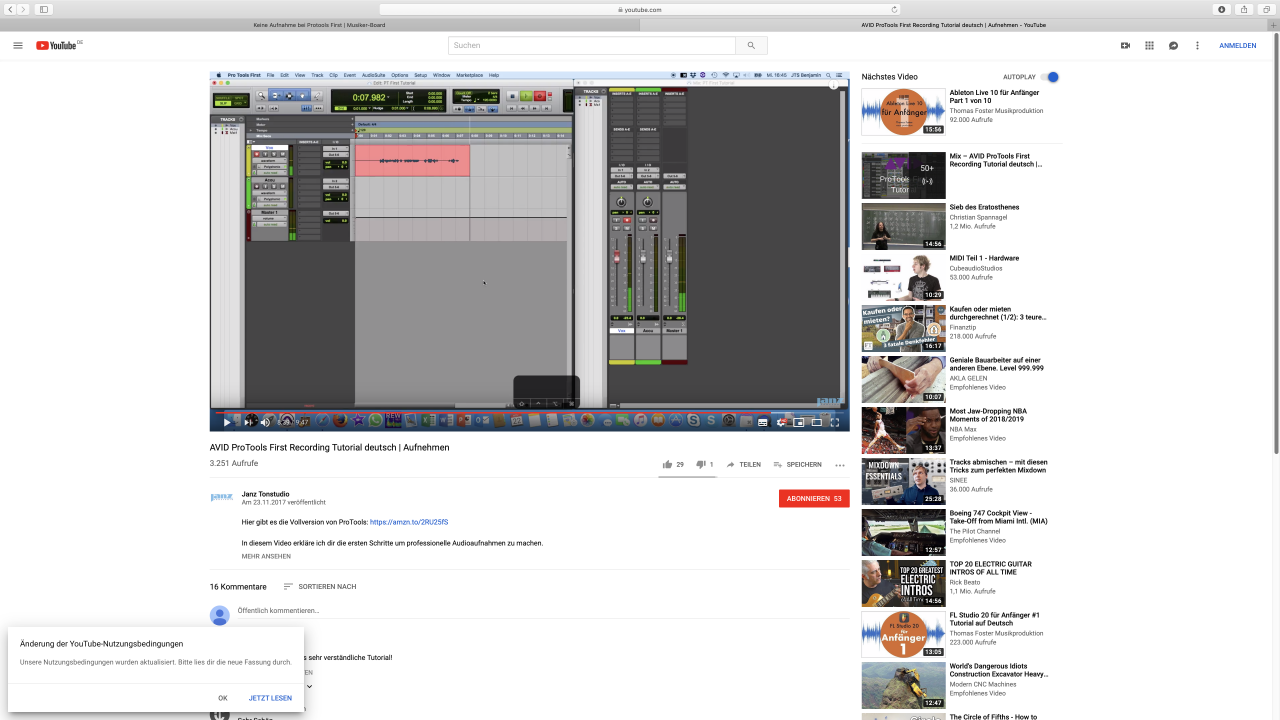Click Jetzt lesen in terms dialog

(x=270, y=698)
